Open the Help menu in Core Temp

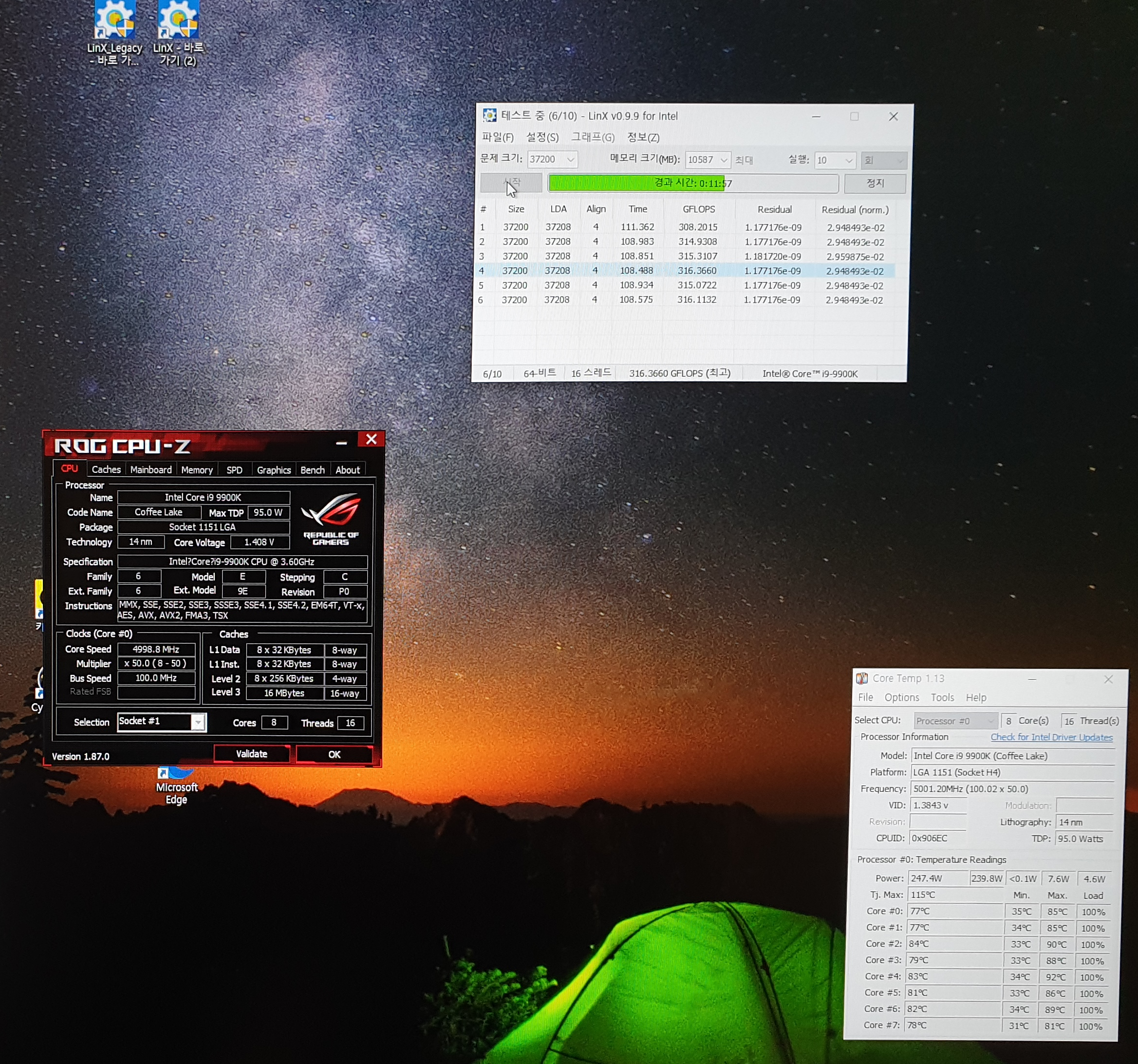[976, 697]
